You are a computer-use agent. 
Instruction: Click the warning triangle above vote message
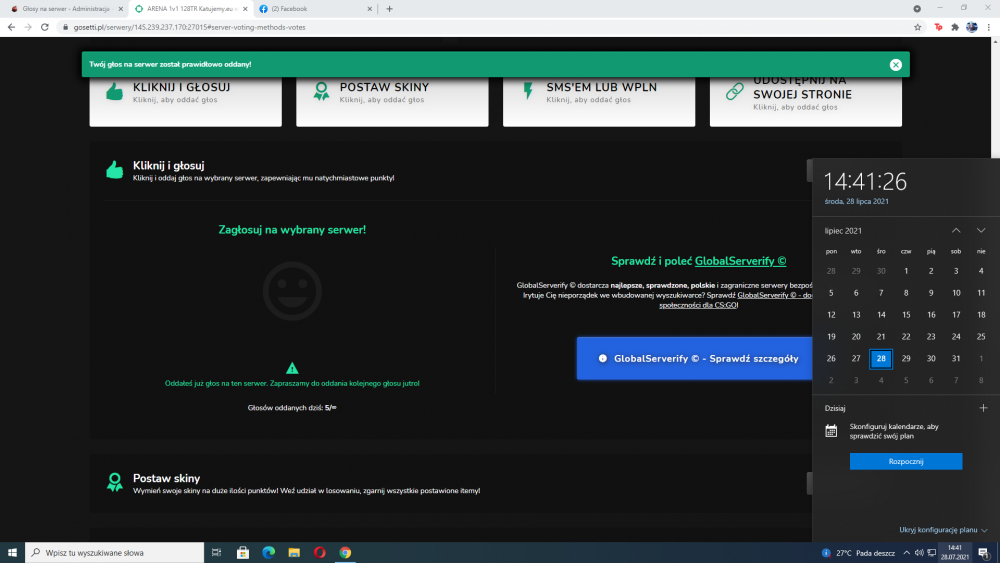pyautogui.click(x=292, y=368)
